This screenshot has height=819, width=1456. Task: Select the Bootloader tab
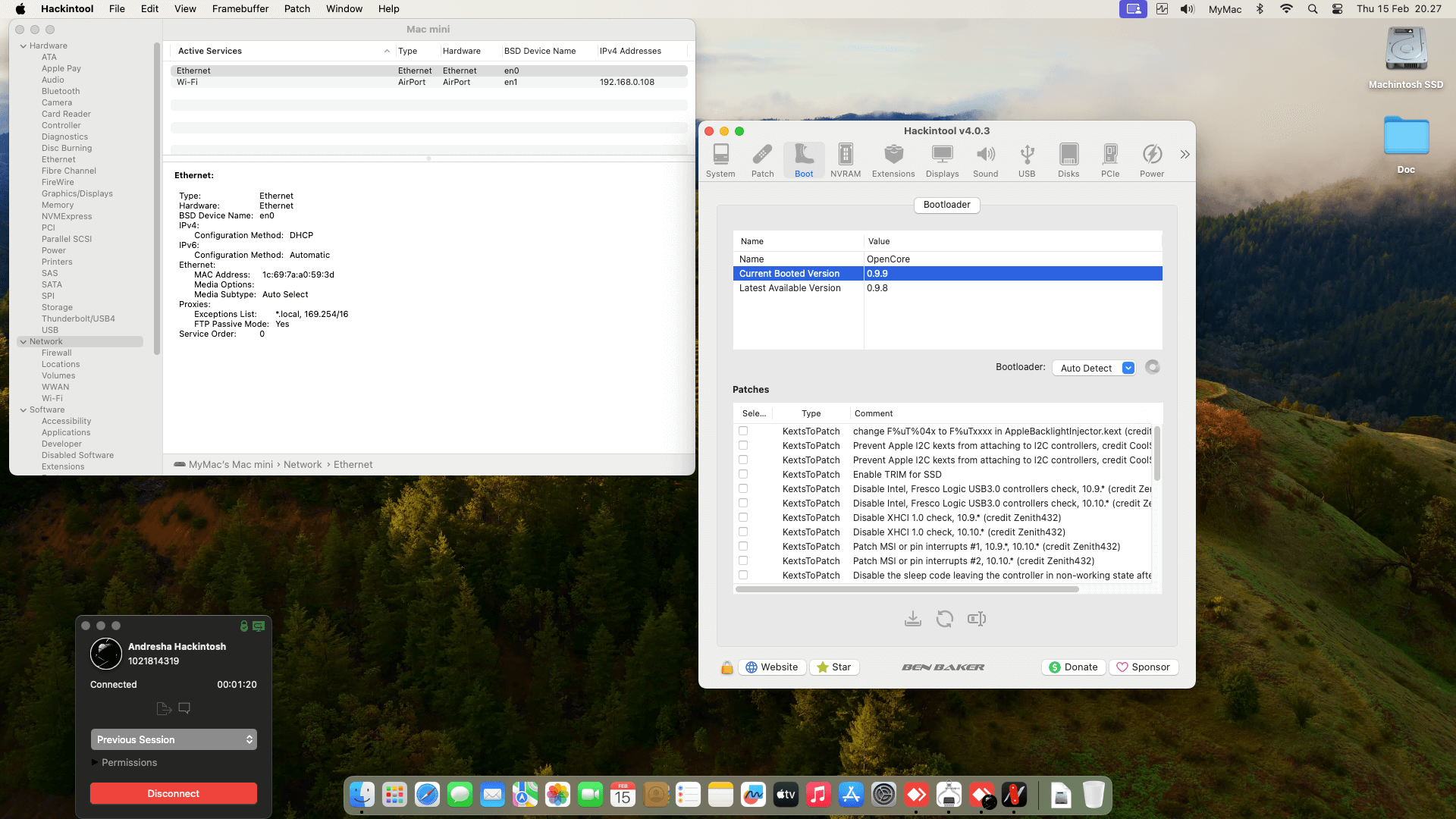[x=946, y=205]
